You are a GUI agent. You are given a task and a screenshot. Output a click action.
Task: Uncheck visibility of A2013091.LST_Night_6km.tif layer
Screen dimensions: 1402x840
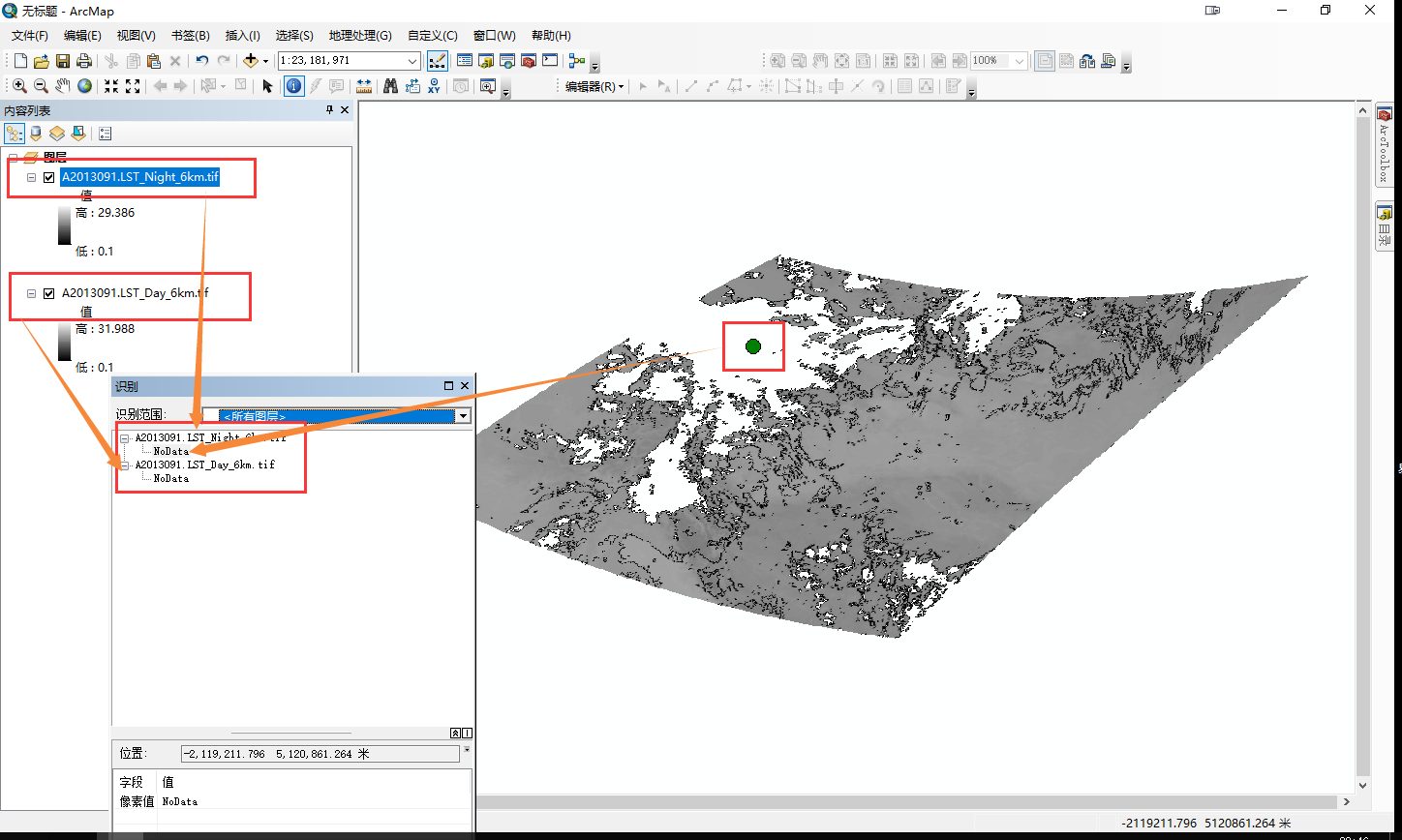48,177
